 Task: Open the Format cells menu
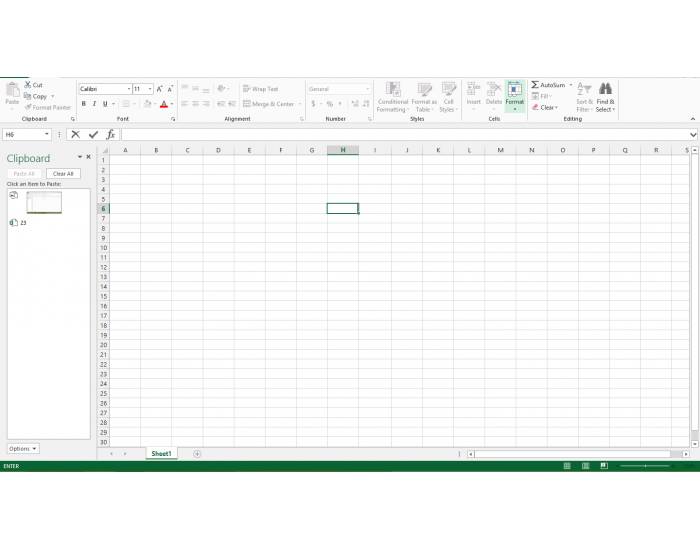point(515,96)
